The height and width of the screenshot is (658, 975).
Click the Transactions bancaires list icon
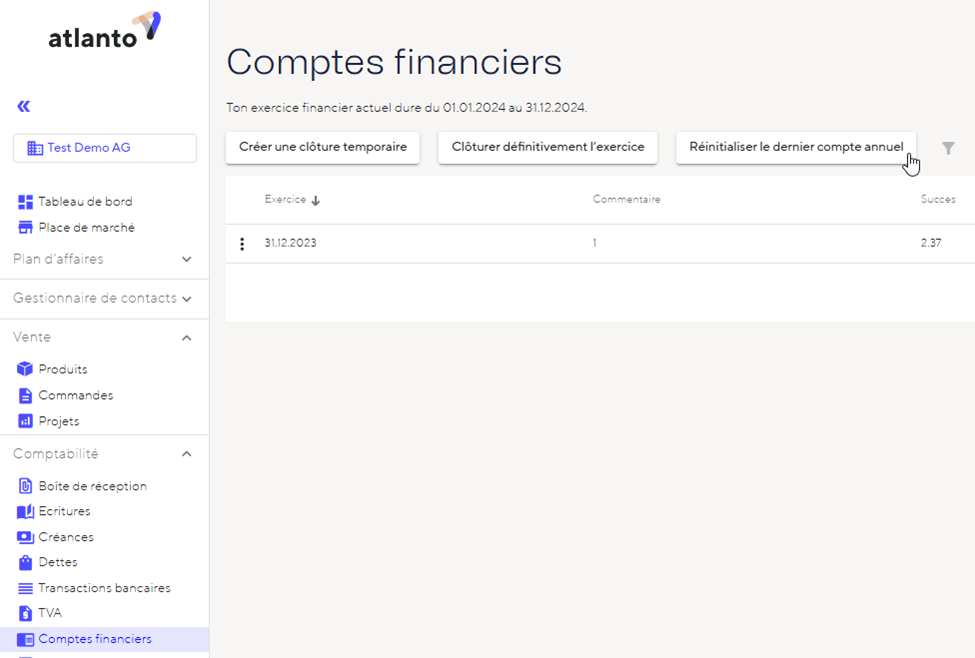(26, 588)
